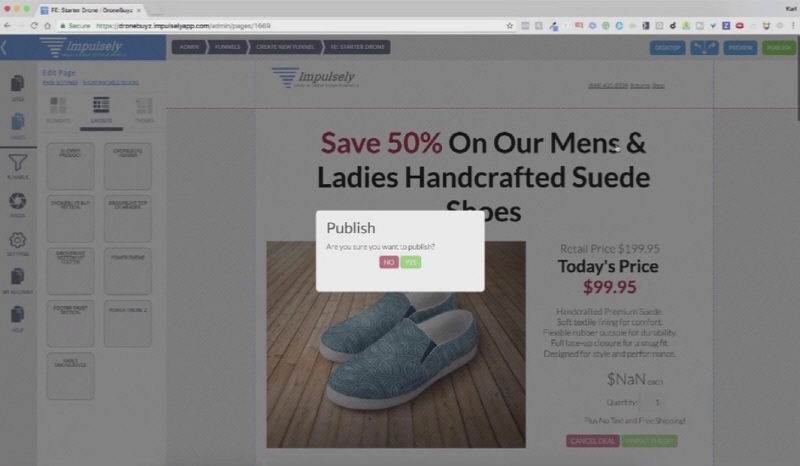Screen dimensions: 800x466
Task: Click the undo/redo arrows button
Action: coord(704,47)
